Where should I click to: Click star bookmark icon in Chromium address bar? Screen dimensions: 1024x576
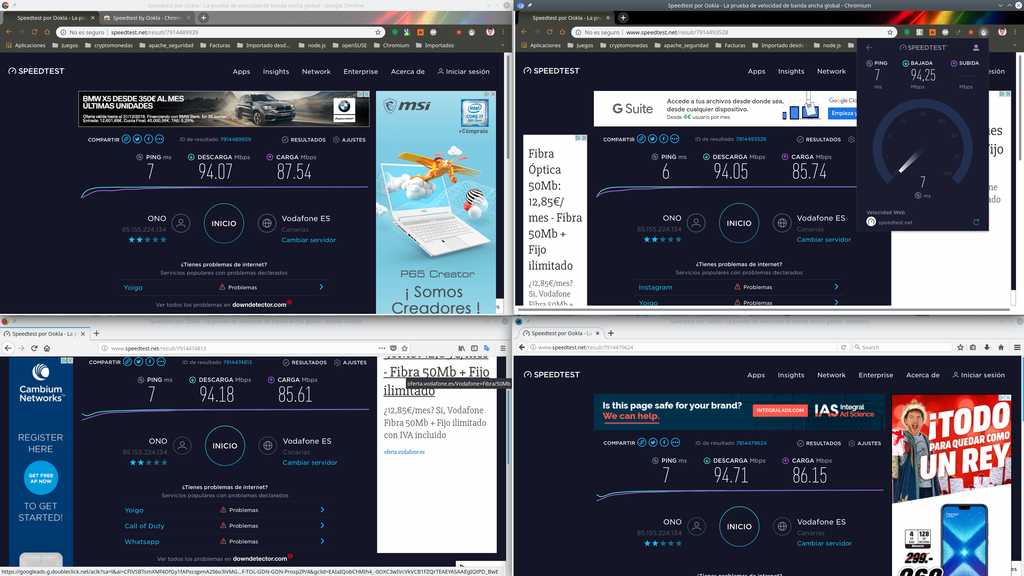(890, 32)
